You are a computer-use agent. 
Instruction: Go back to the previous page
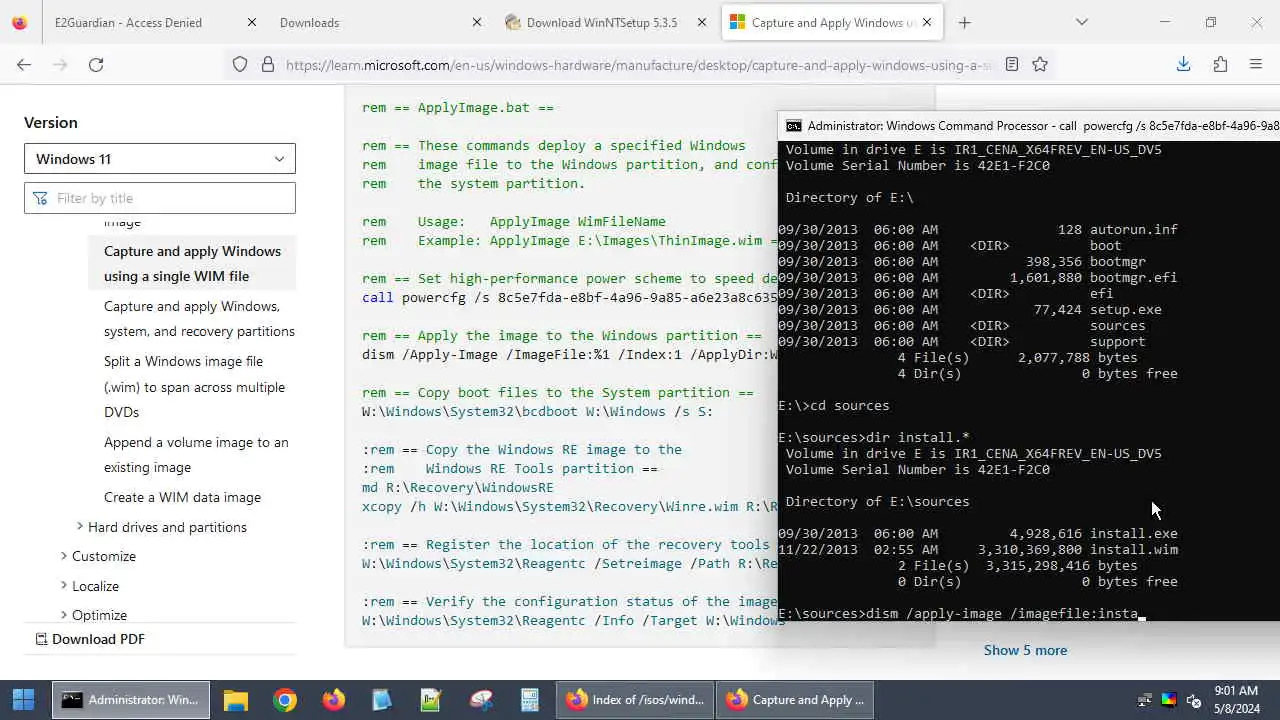[x=24, y=64]
